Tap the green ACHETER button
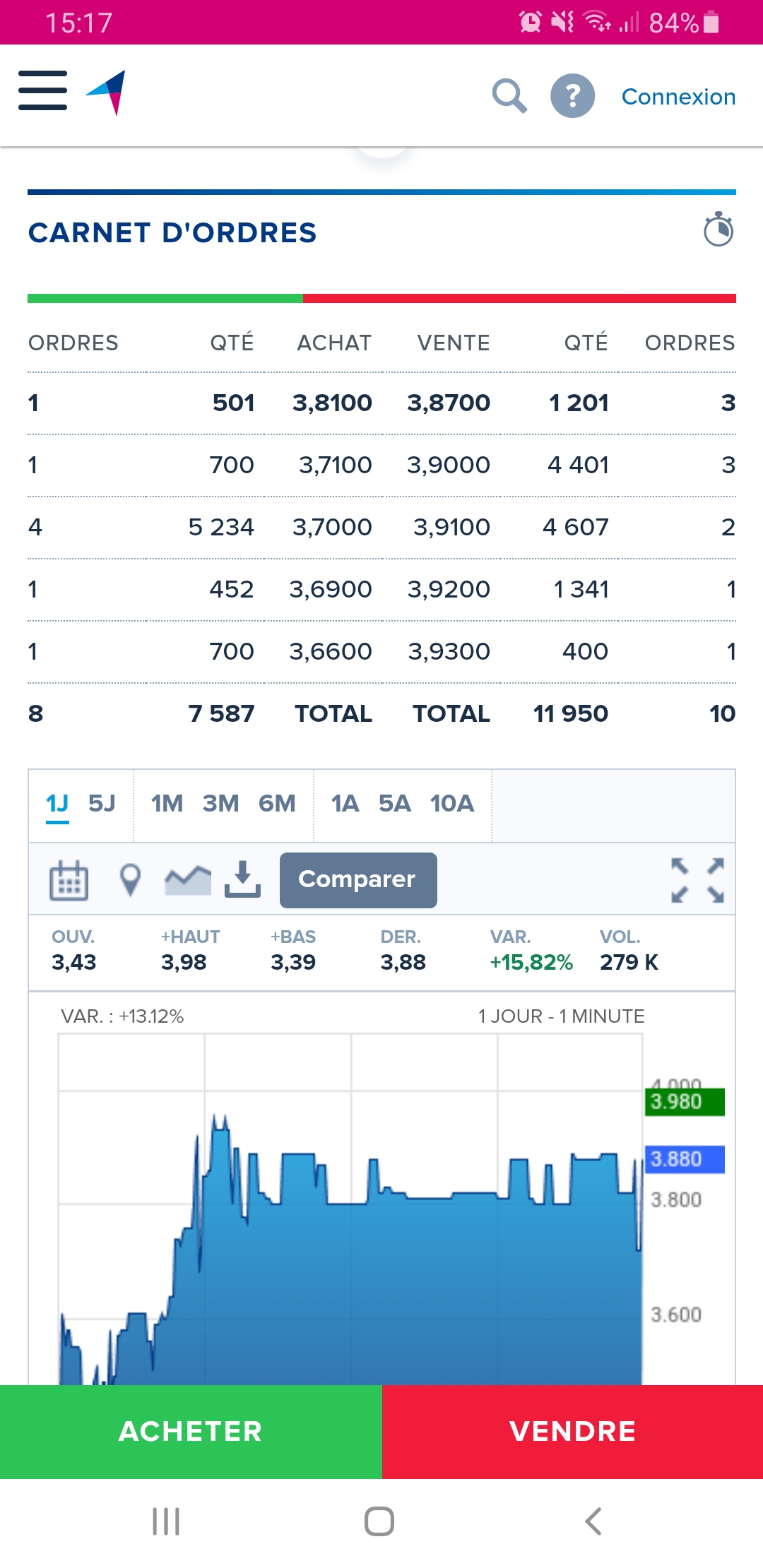Viewport: 763px width, 1568px height. (x=191, y=1432)
